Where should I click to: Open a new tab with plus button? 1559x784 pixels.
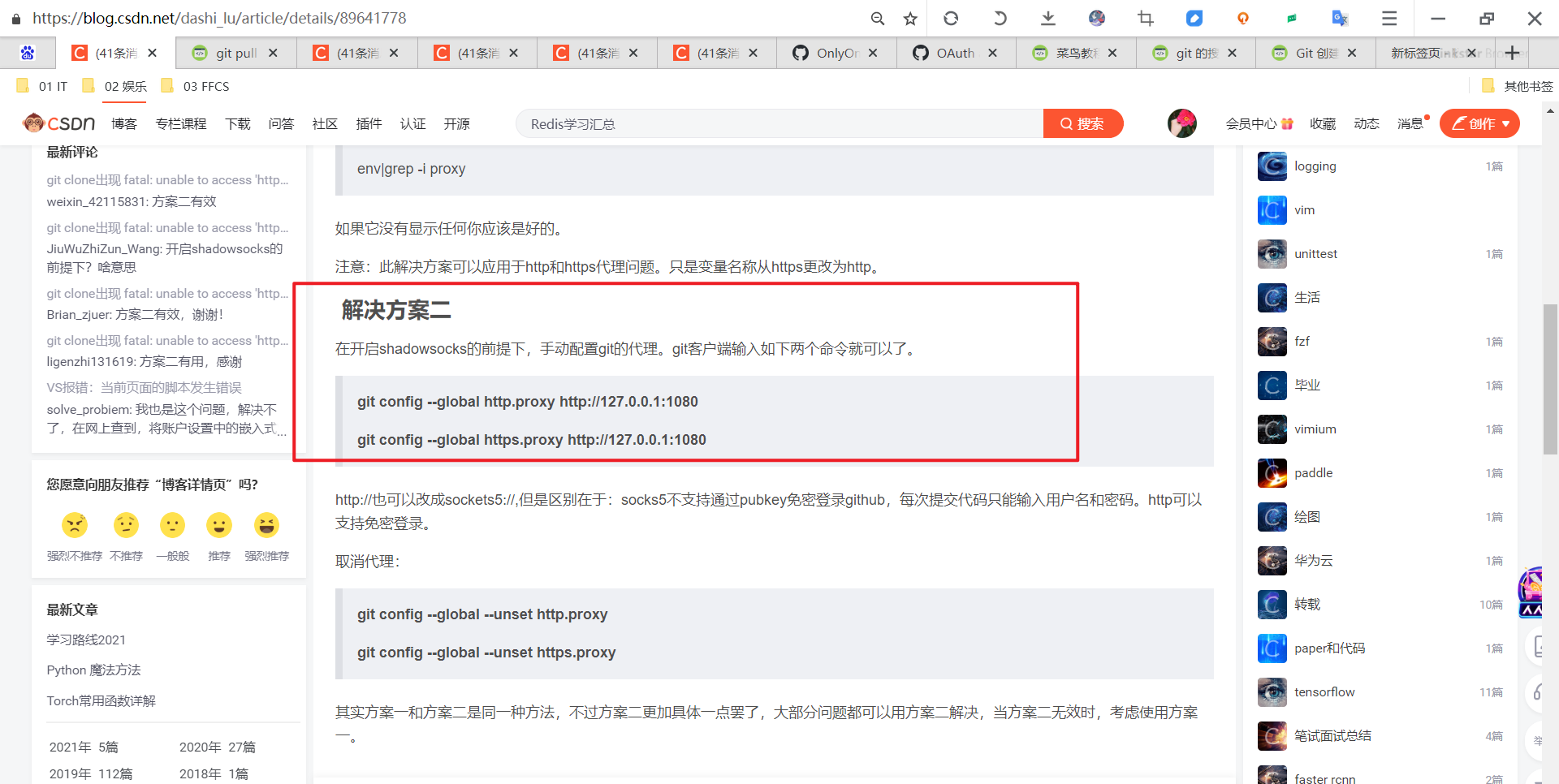coord(1512,53)
